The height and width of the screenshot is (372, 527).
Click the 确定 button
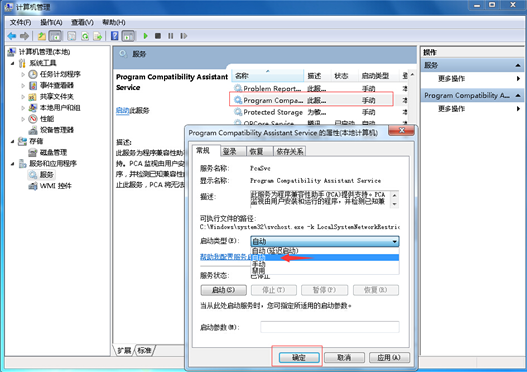tap(299, 358)
